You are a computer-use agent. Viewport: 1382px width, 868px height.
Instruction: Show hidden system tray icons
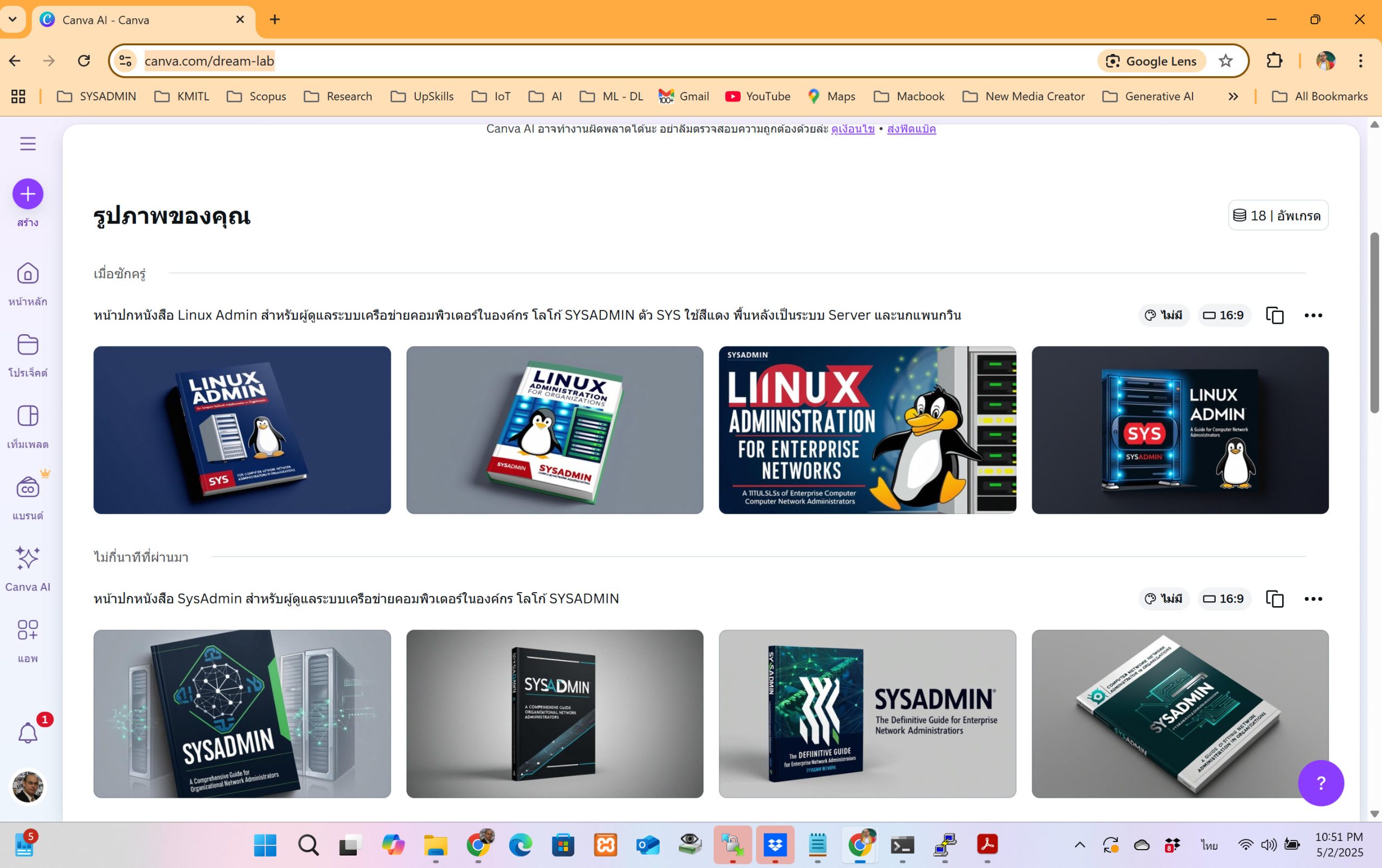1080,845
